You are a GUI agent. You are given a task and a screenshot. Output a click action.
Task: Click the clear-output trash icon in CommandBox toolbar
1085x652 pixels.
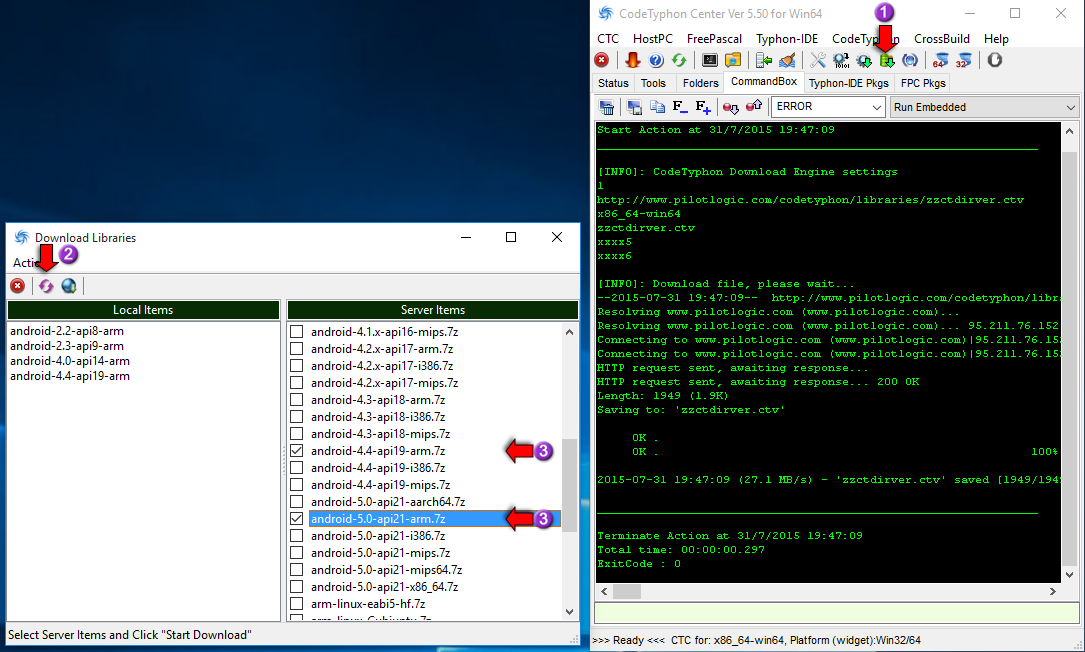[x=607, y=107]
